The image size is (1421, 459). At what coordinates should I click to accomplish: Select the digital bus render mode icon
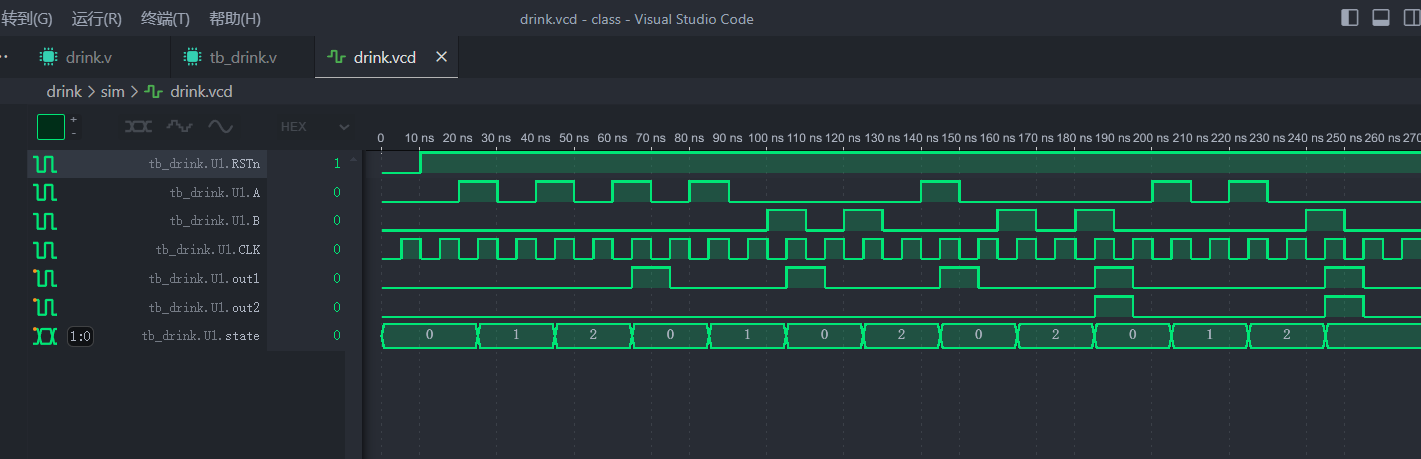point(138,127)
